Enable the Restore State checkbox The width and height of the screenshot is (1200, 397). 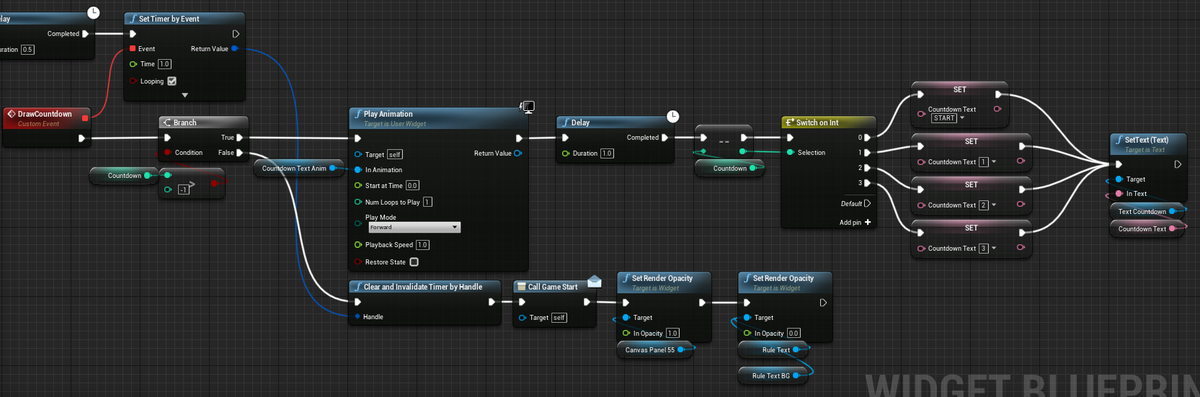click(x=413, y=262)
